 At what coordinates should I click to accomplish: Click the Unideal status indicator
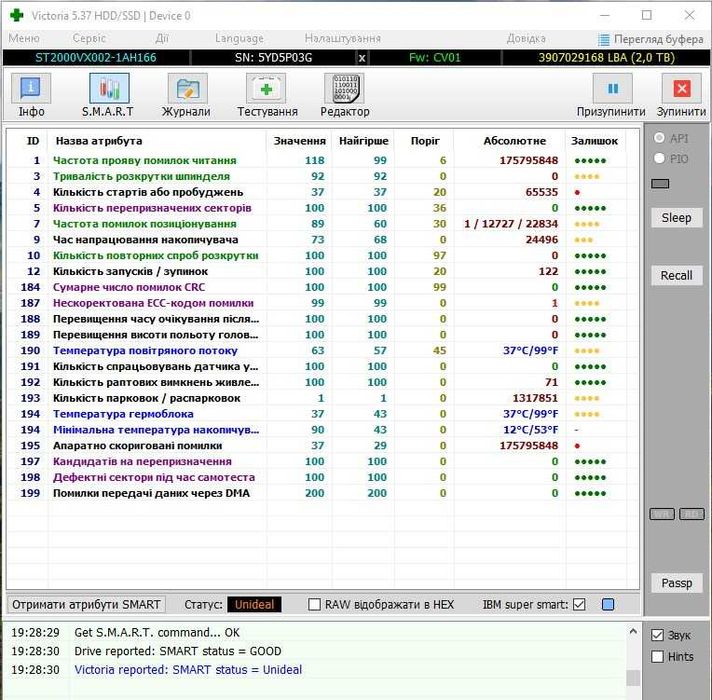coord(254,604)
